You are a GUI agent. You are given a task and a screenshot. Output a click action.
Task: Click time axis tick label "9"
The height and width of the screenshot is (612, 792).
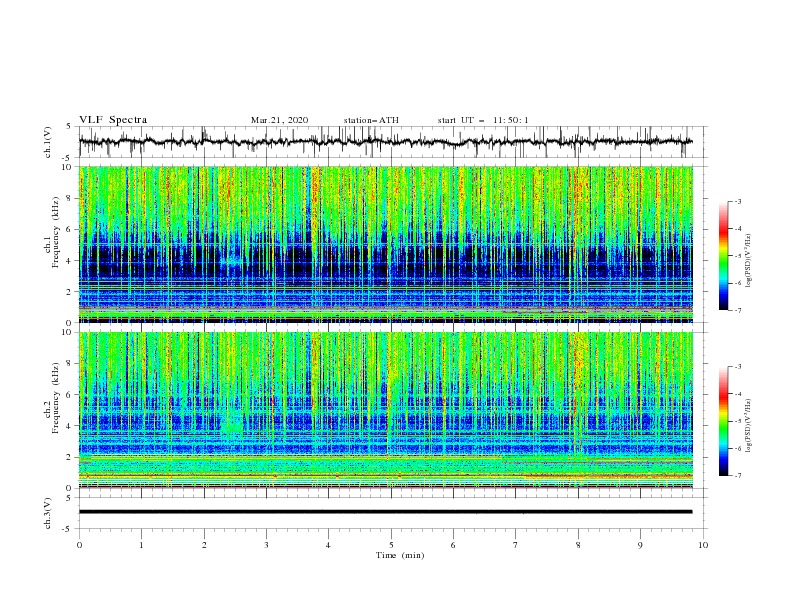click(640, 545)
